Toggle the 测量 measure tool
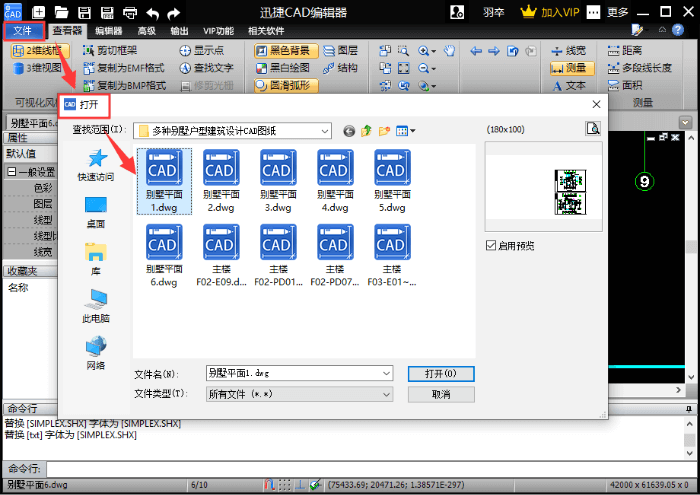This screenshot has width=700, height=495. point(572,68)
